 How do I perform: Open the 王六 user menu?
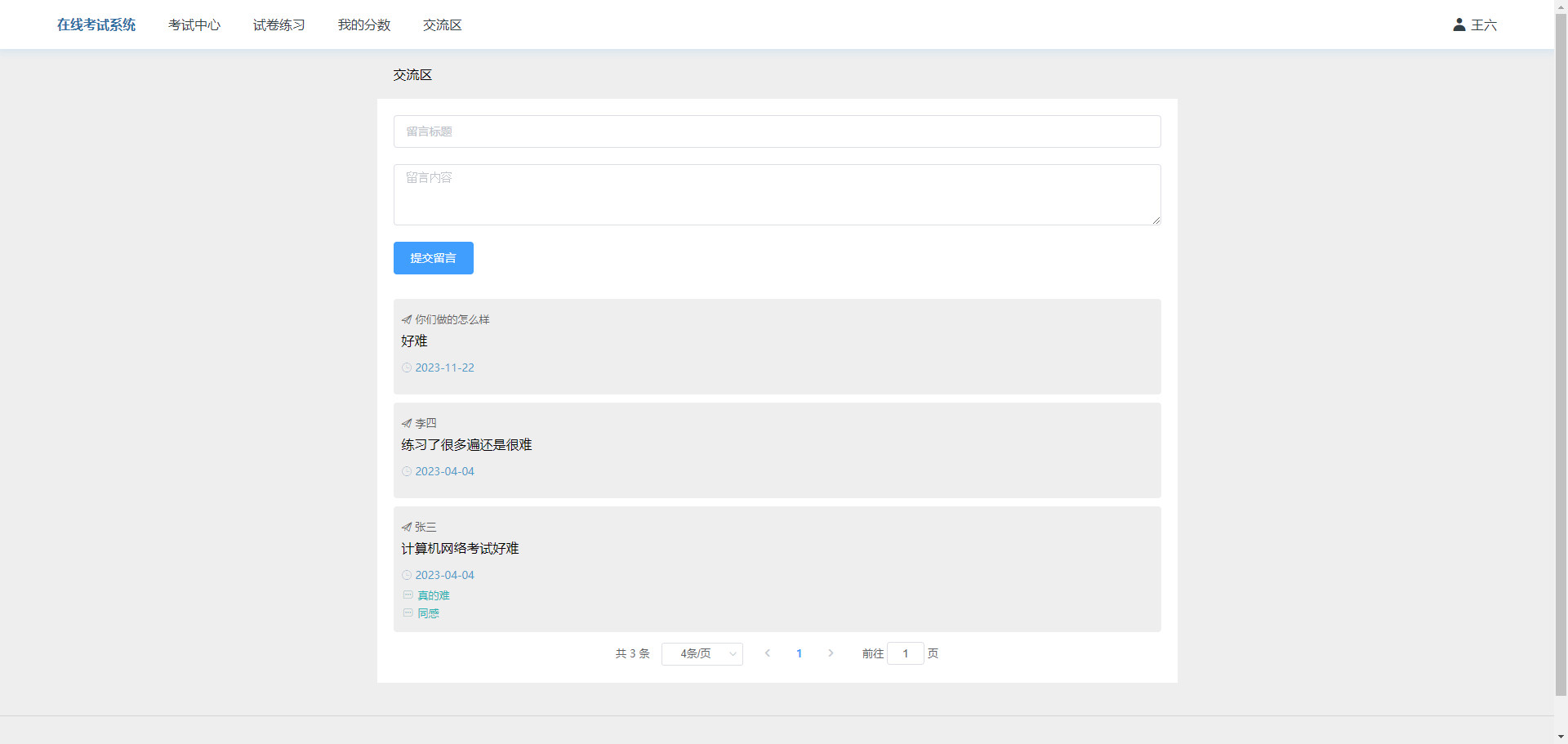[x=1475, y=25]
